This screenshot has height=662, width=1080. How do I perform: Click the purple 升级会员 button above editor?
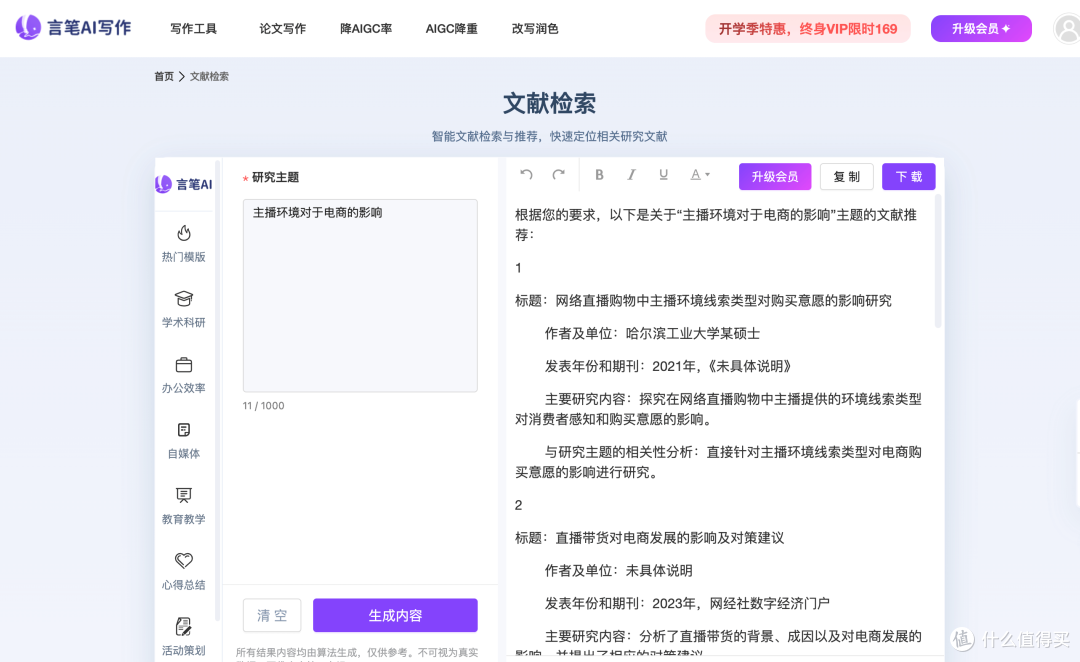pyautogui.click(x=775, y=176)
